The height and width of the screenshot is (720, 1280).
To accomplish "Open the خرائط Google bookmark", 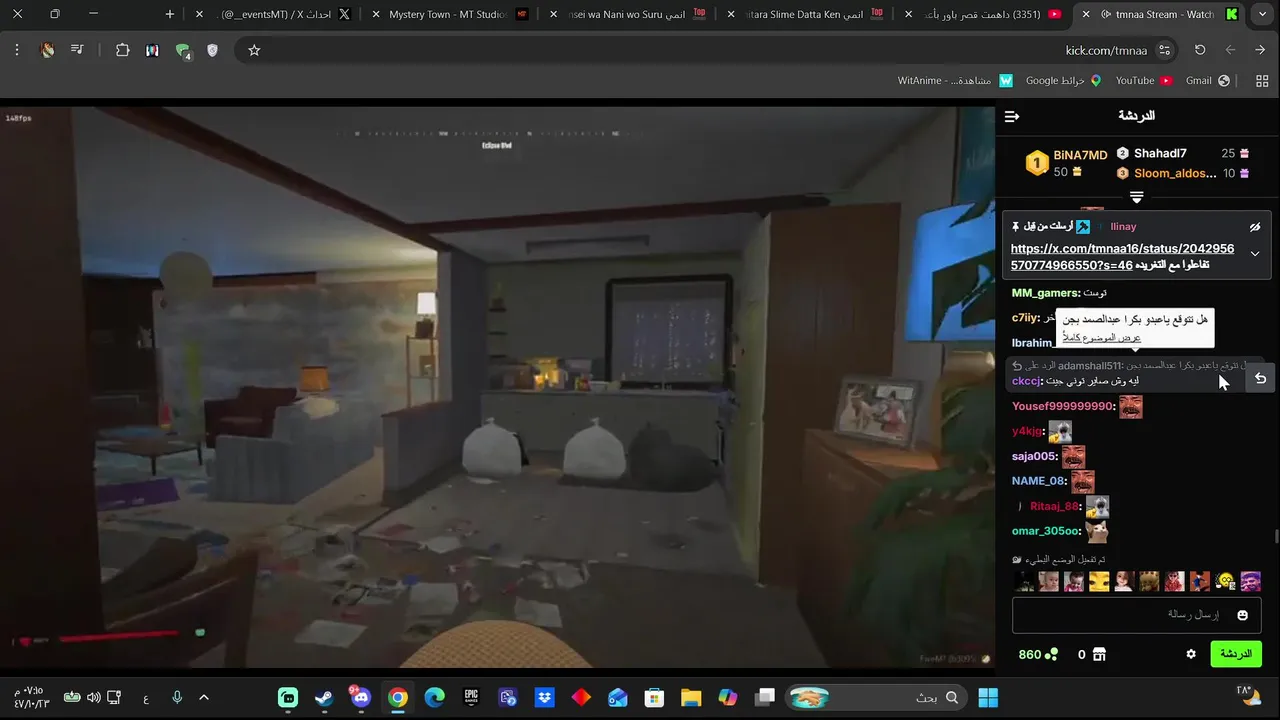I will (1063, 81).
